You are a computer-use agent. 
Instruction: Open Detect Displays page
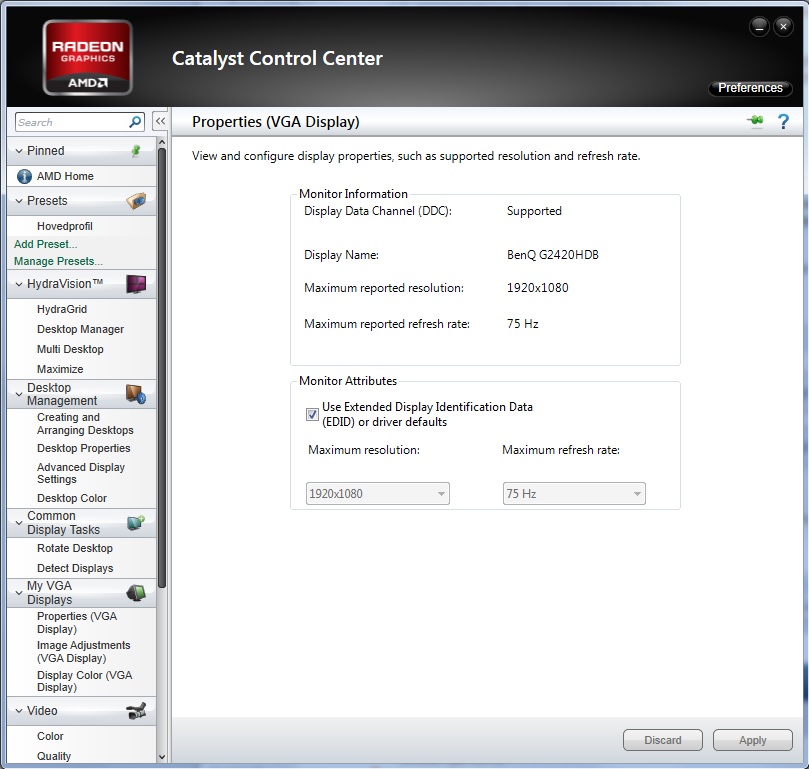tap(75, 568)
